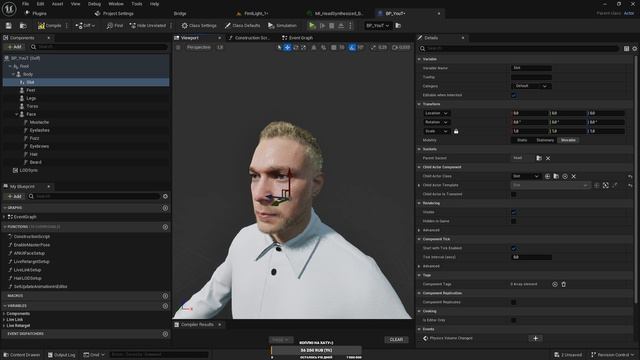Open the Tools menu

click(x=137, y=4)
